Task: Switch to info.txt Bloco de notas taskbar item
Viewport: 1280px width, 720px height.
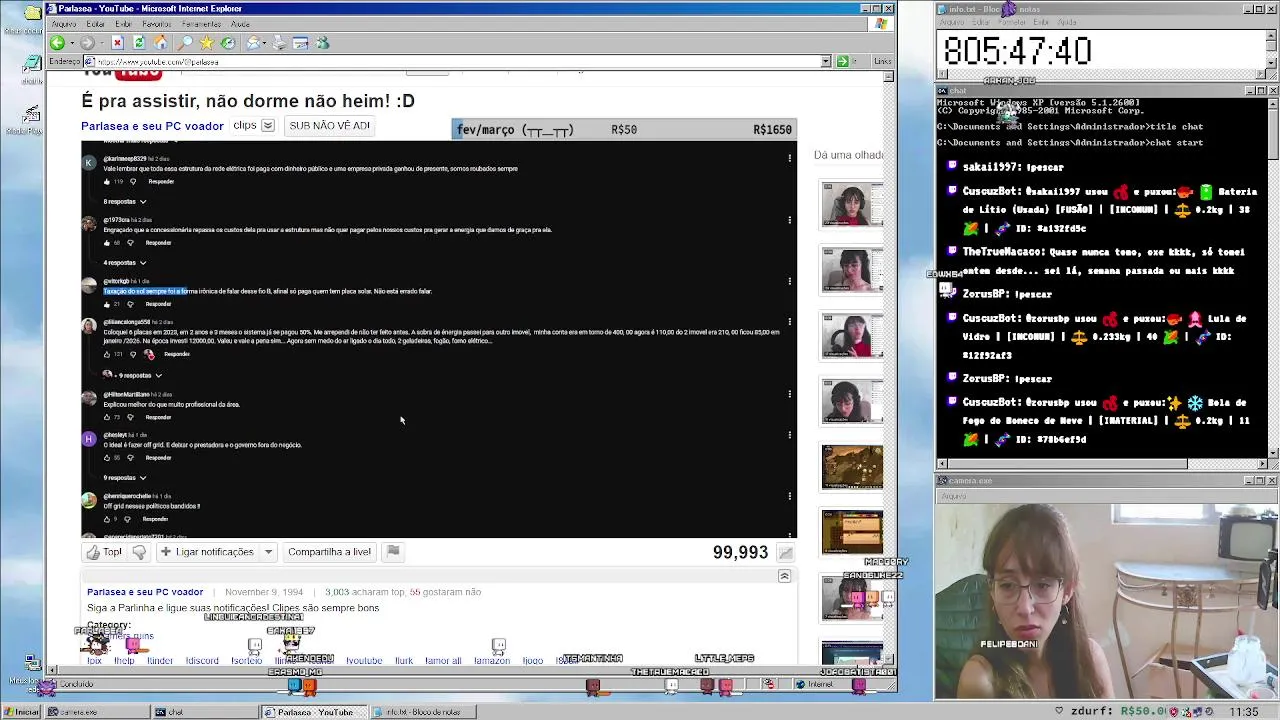Action: tap(425, 712)
